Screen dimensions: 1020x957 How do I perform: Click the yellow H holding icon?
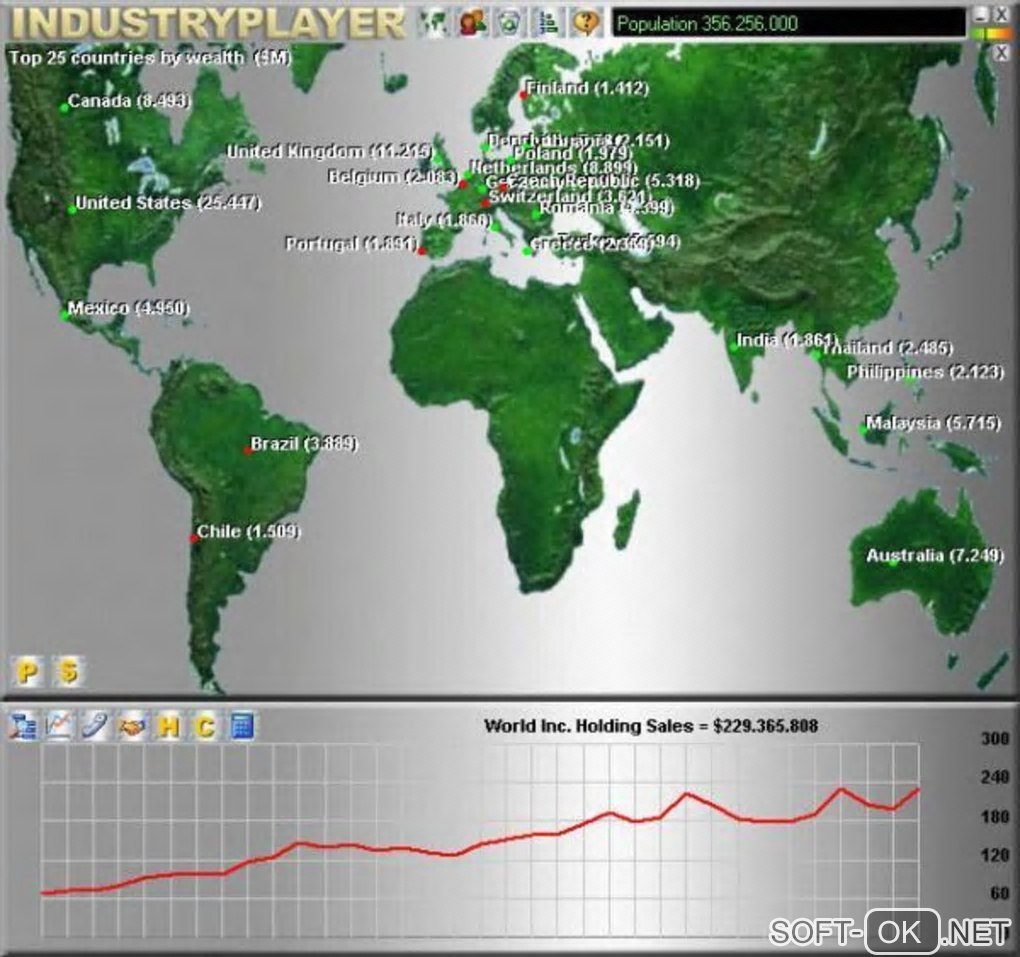pos(168,726)
